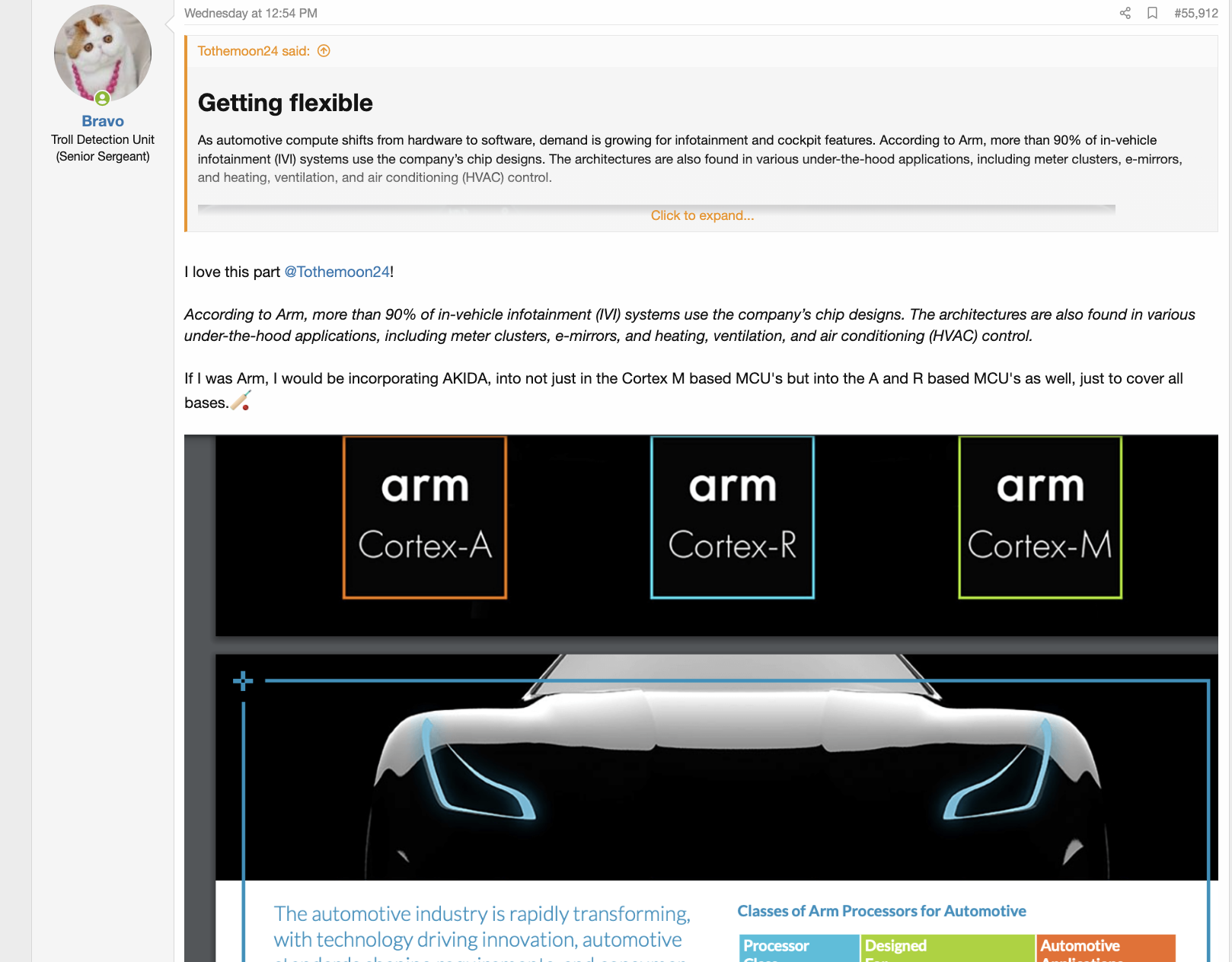Click the blue 'Processor' table header cell
Viewport: 1232px width, 962px height.
pos(799,947)
